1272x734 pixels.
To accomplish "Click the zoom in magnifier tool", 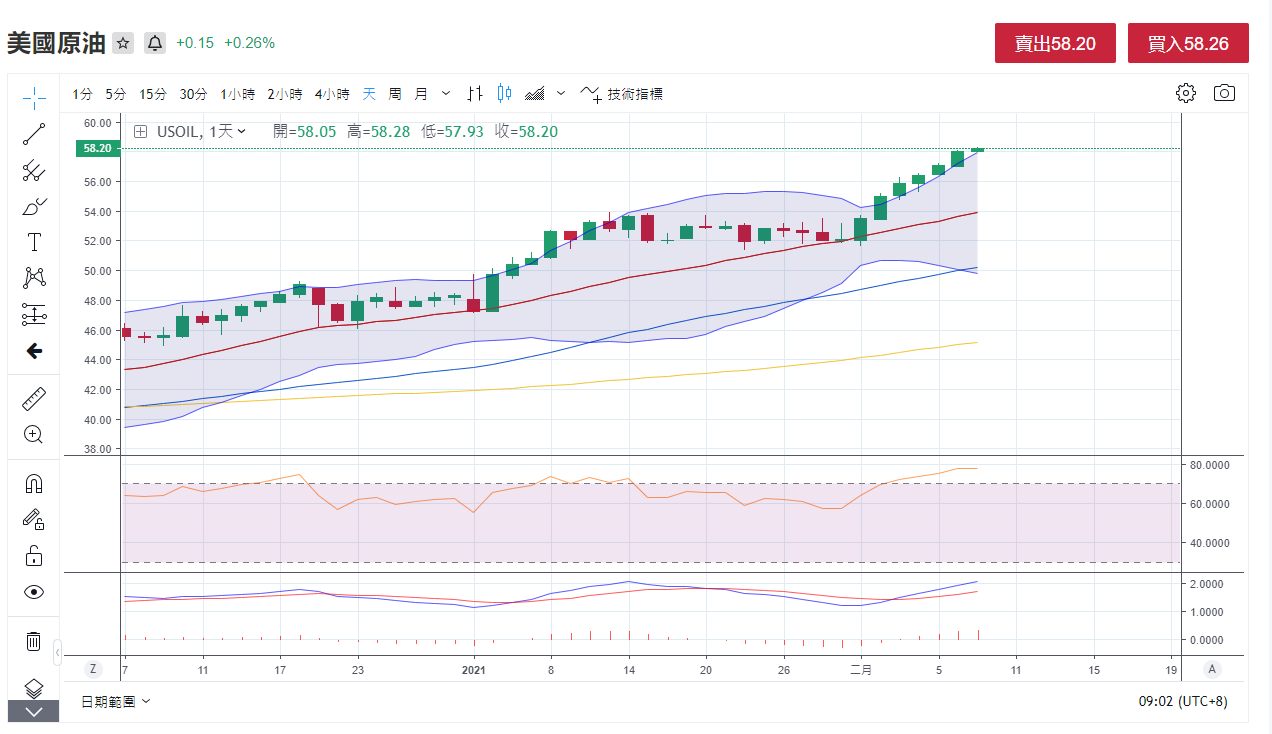I will coord(34,434).
